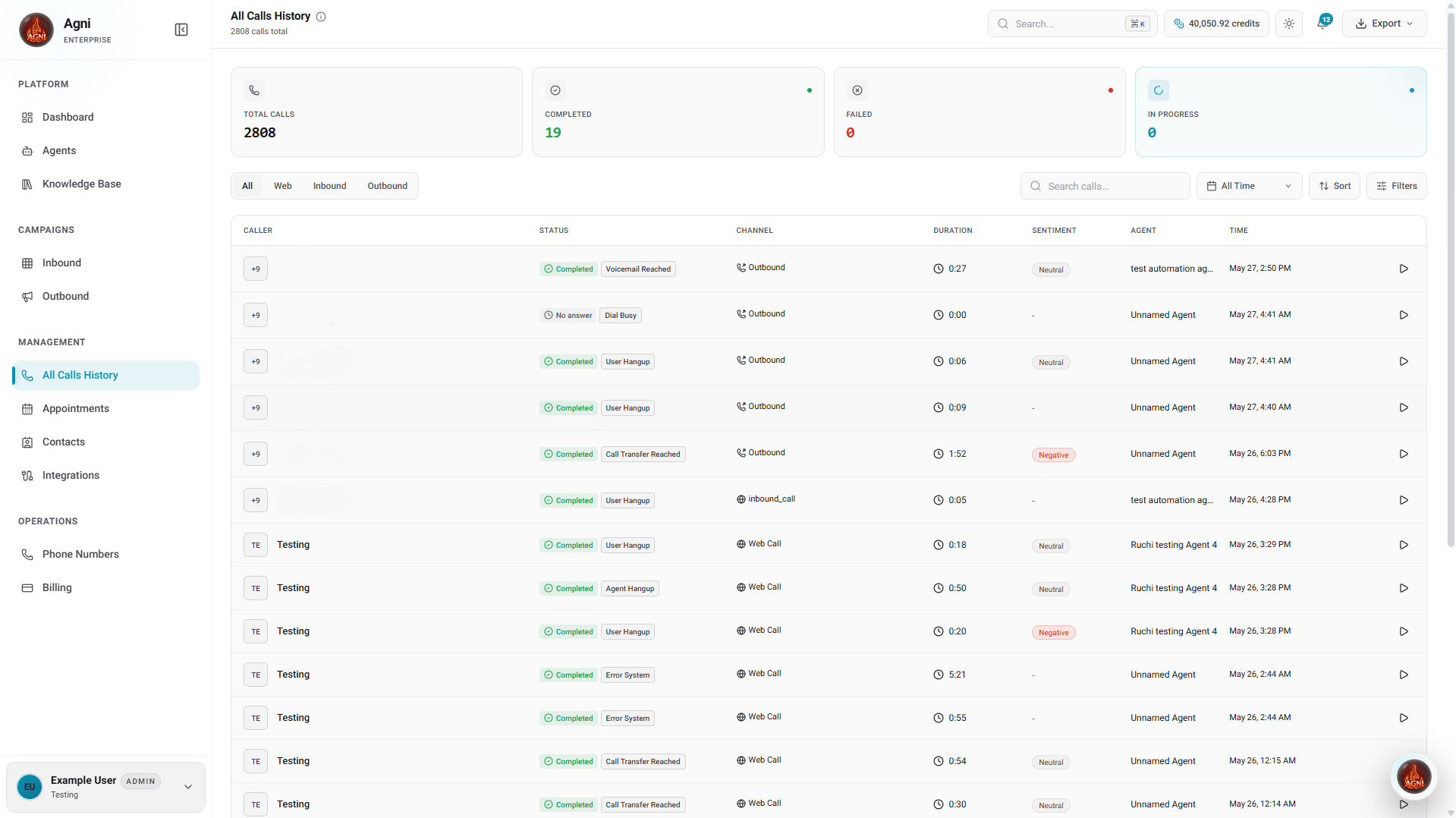Click the inbound_call channel label
The height and width of the screenshot is (818, 1456).
click(x=766, y=499)
